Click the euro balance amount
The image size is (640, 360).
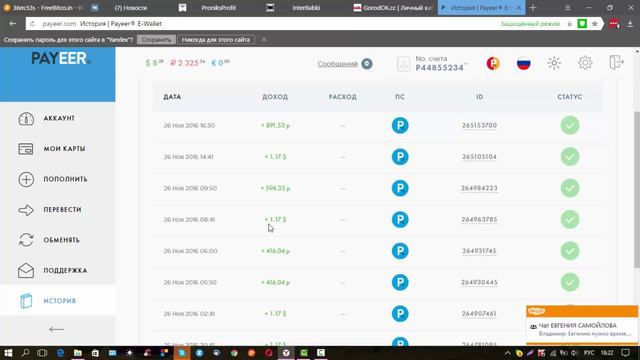(220, 63)
